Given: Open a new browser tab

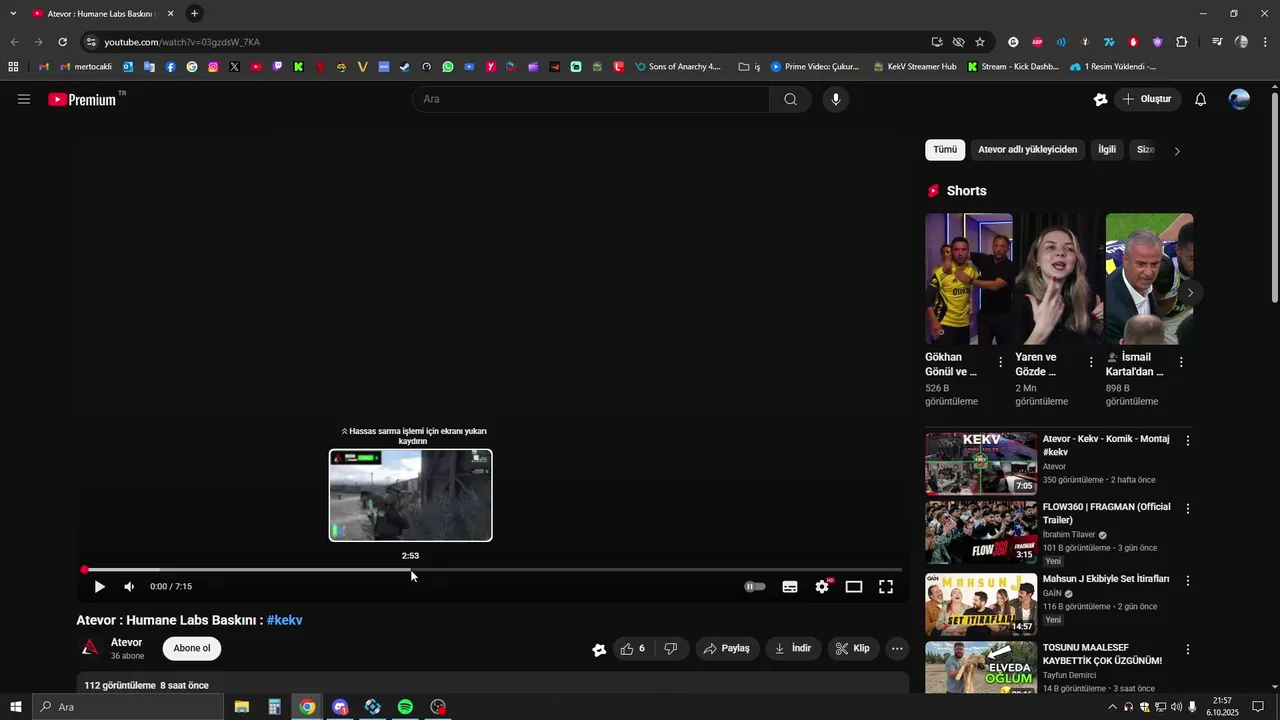Looking at the screenshot, I should click(194, 13).
